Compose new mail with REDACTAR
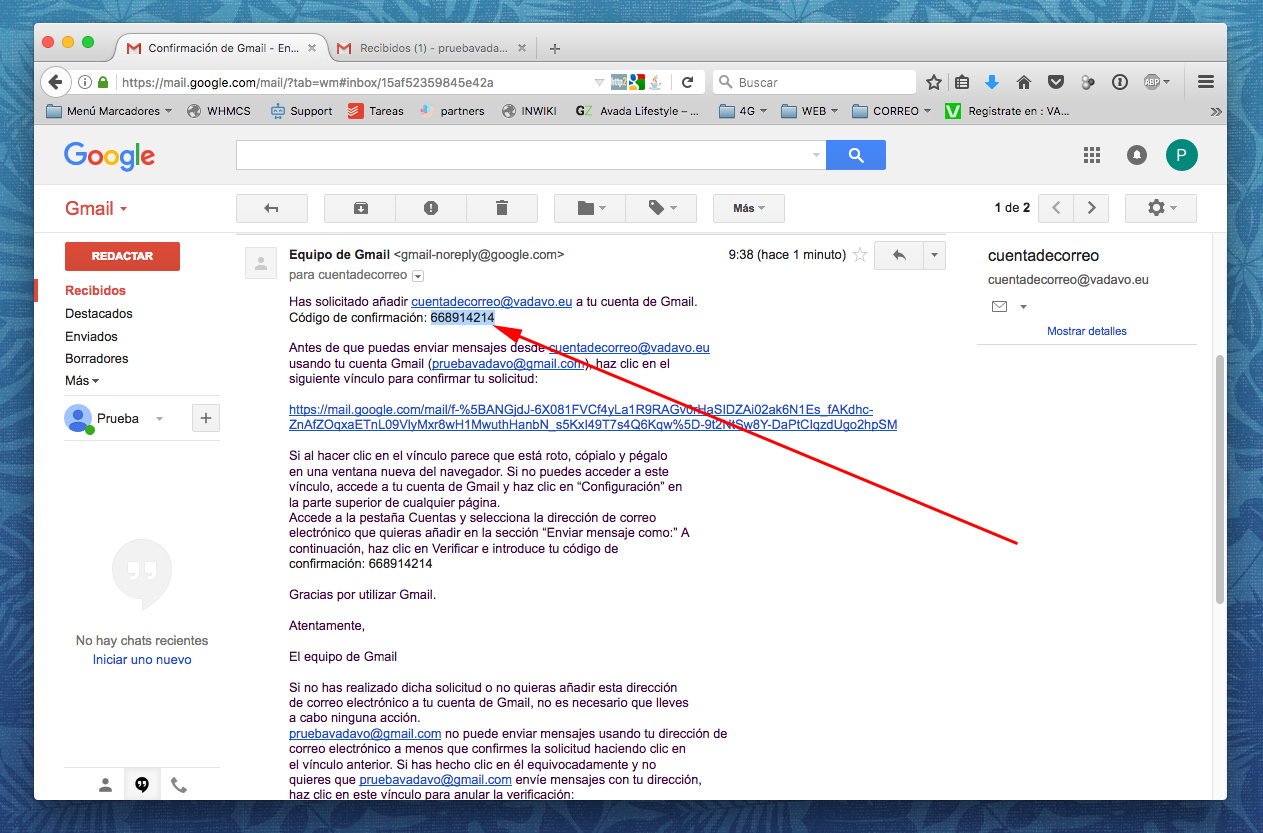The image size is (1263, 833). 122,256
